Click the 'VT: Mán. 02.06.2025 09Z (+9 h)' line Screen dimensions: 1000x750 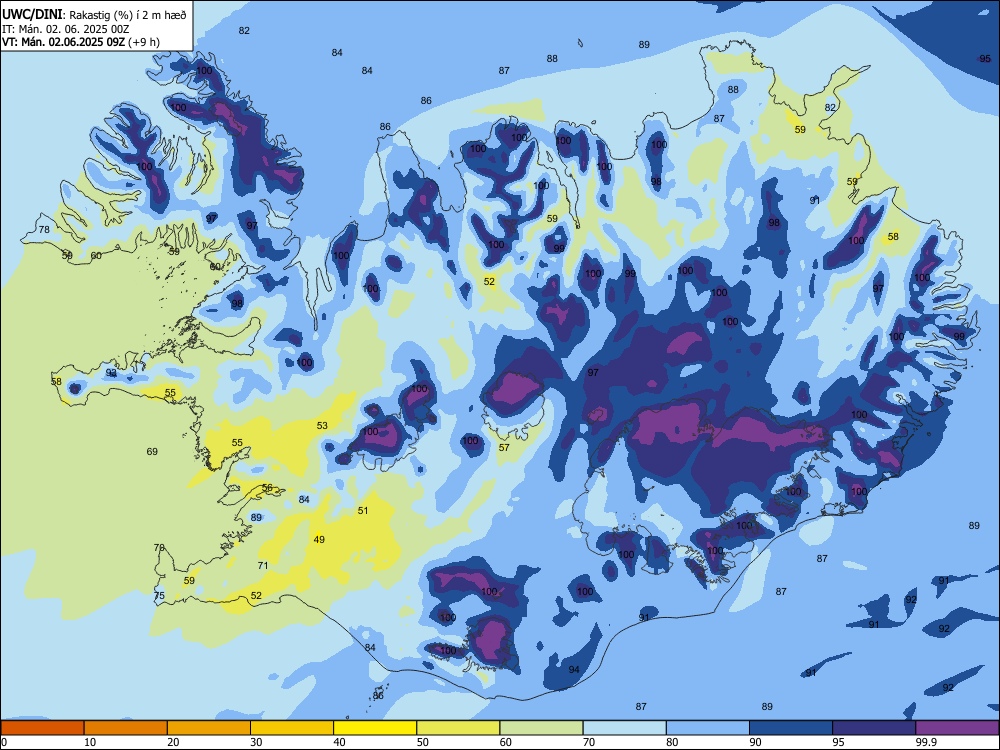(x=81, y=42)
